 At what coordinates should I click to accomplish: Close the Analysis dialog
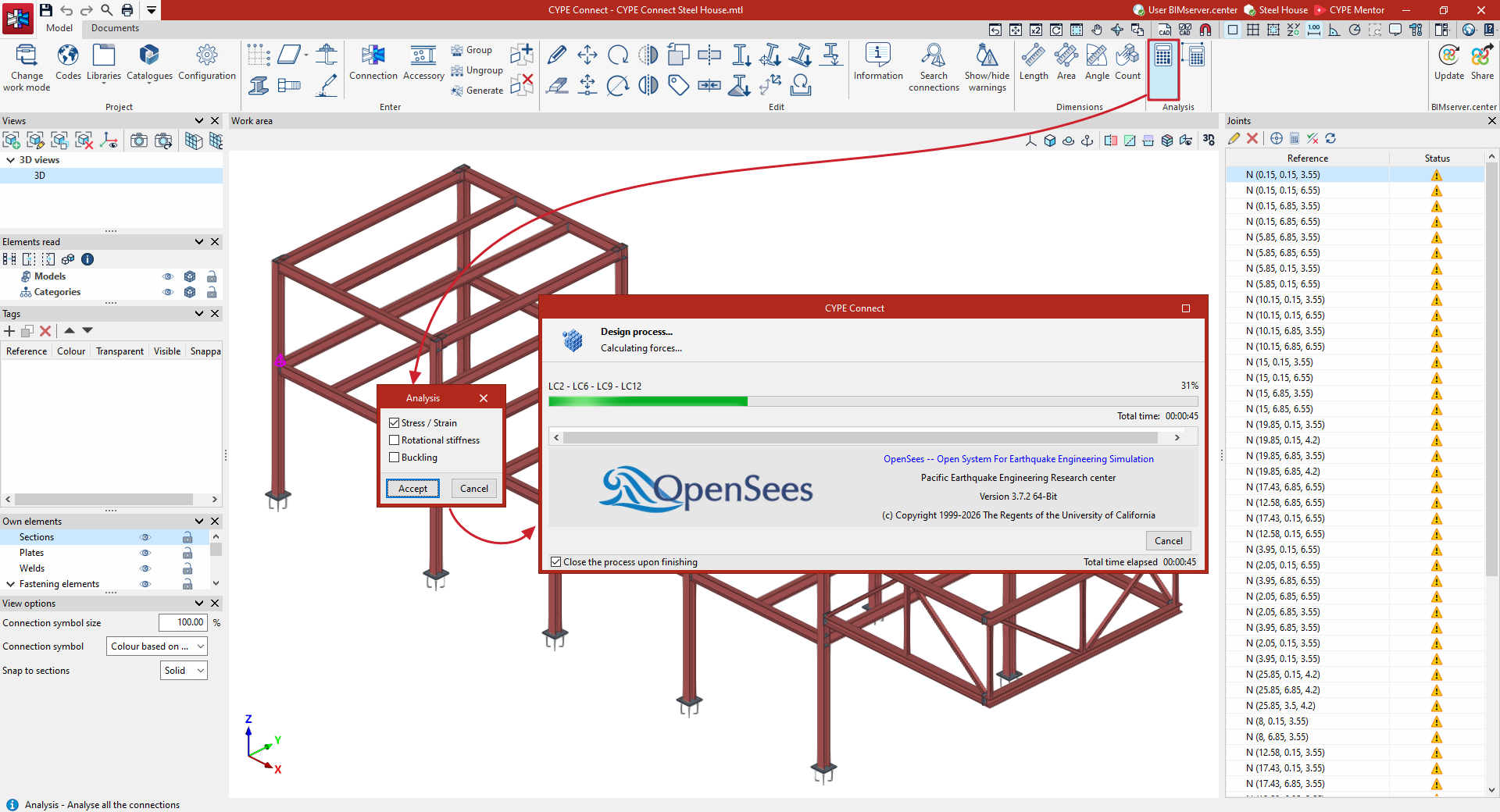(484, 398)
